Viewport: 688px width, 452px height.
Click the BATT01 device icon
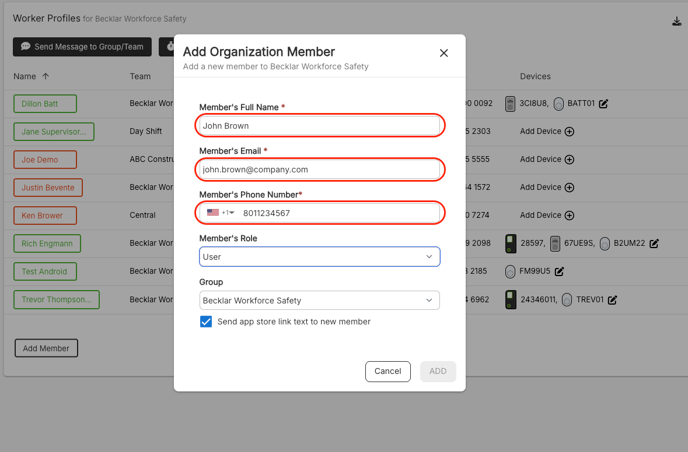coord(558,104)
